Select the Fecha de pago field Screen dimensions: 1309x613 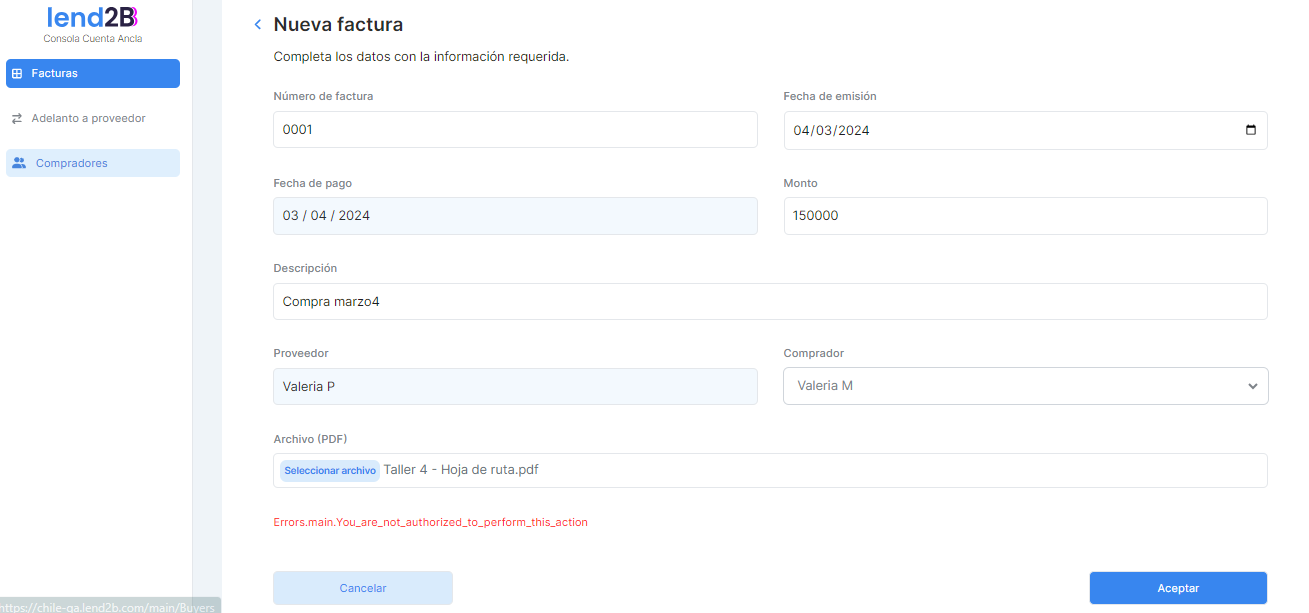tap(514, 216)
